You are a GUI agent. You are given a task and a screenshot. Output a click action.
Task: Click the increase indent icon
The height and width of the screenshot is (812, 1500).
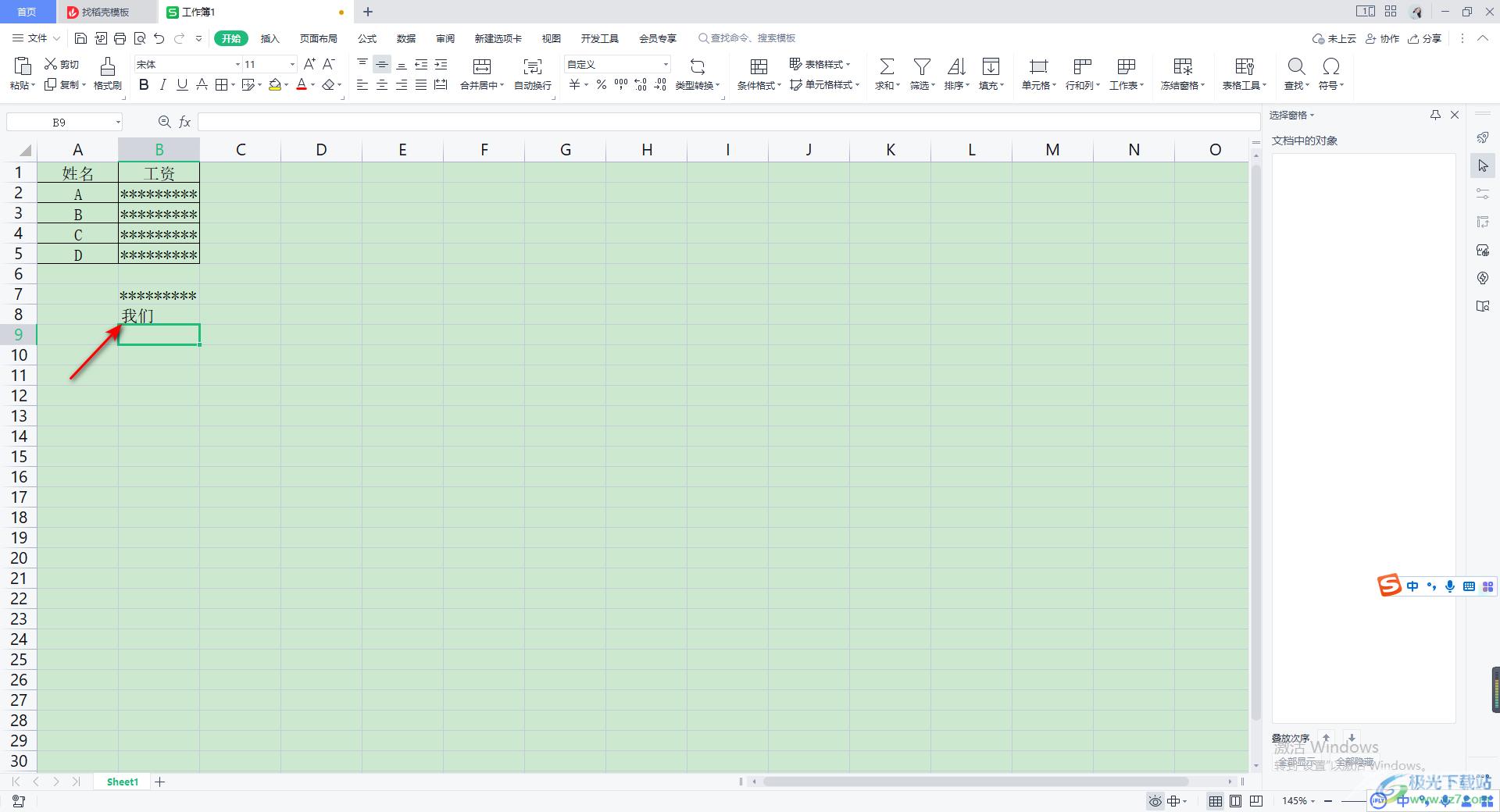pyautogui.click(x=441, y=64)
